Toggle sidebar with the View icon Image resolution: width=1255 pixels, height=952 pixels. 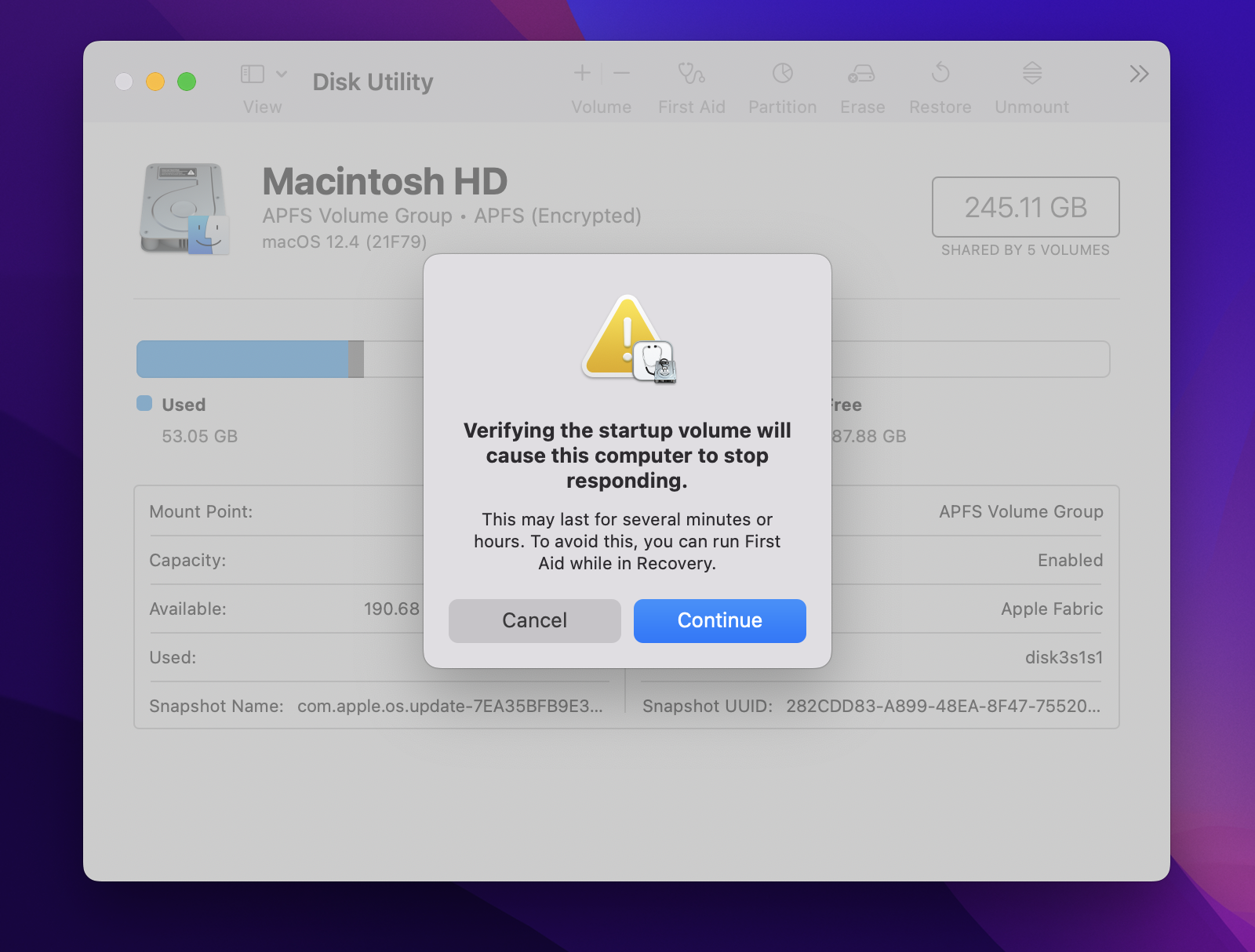click(x=252, y=74)
